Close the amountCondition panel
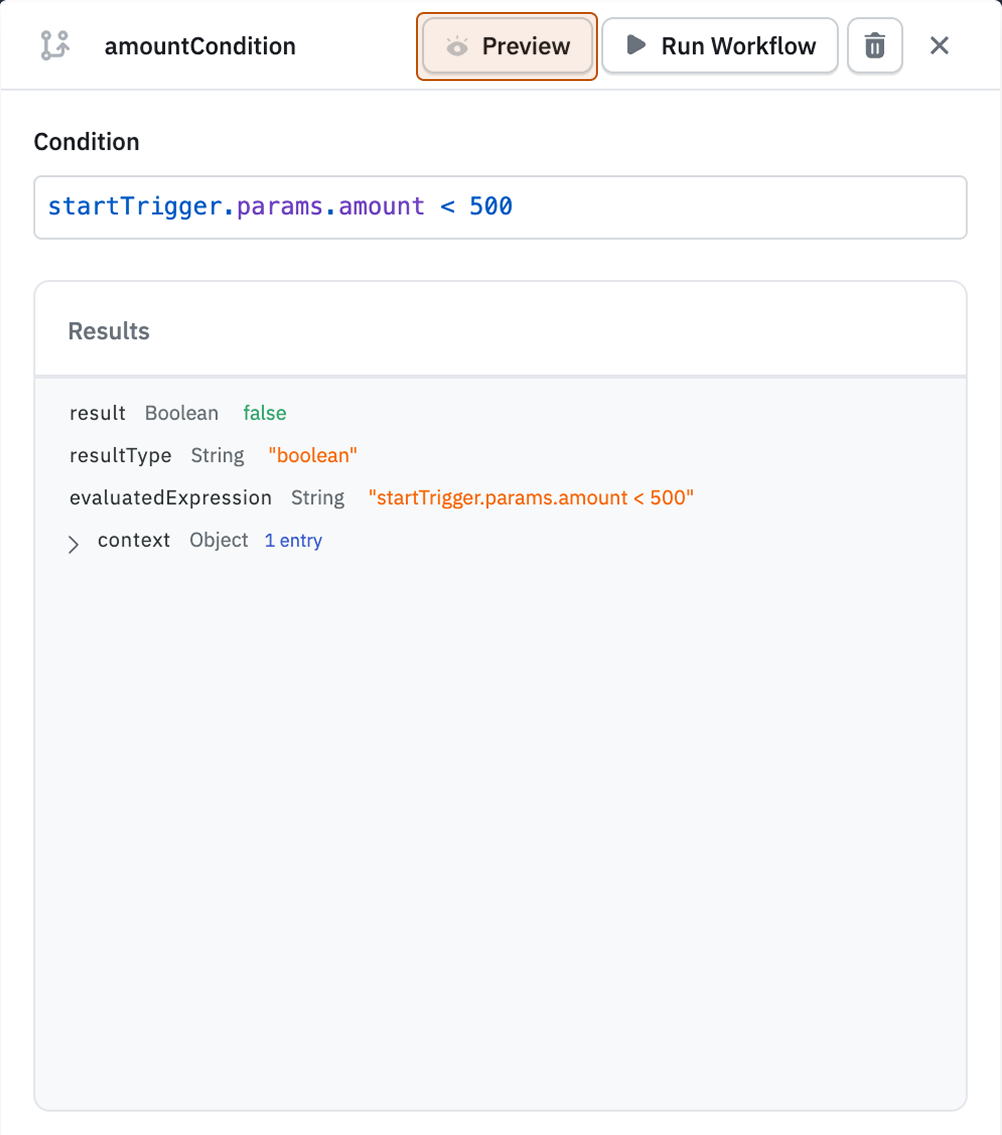The width and height of the screenshot is (1002, 1135). [x=939, y=46]
